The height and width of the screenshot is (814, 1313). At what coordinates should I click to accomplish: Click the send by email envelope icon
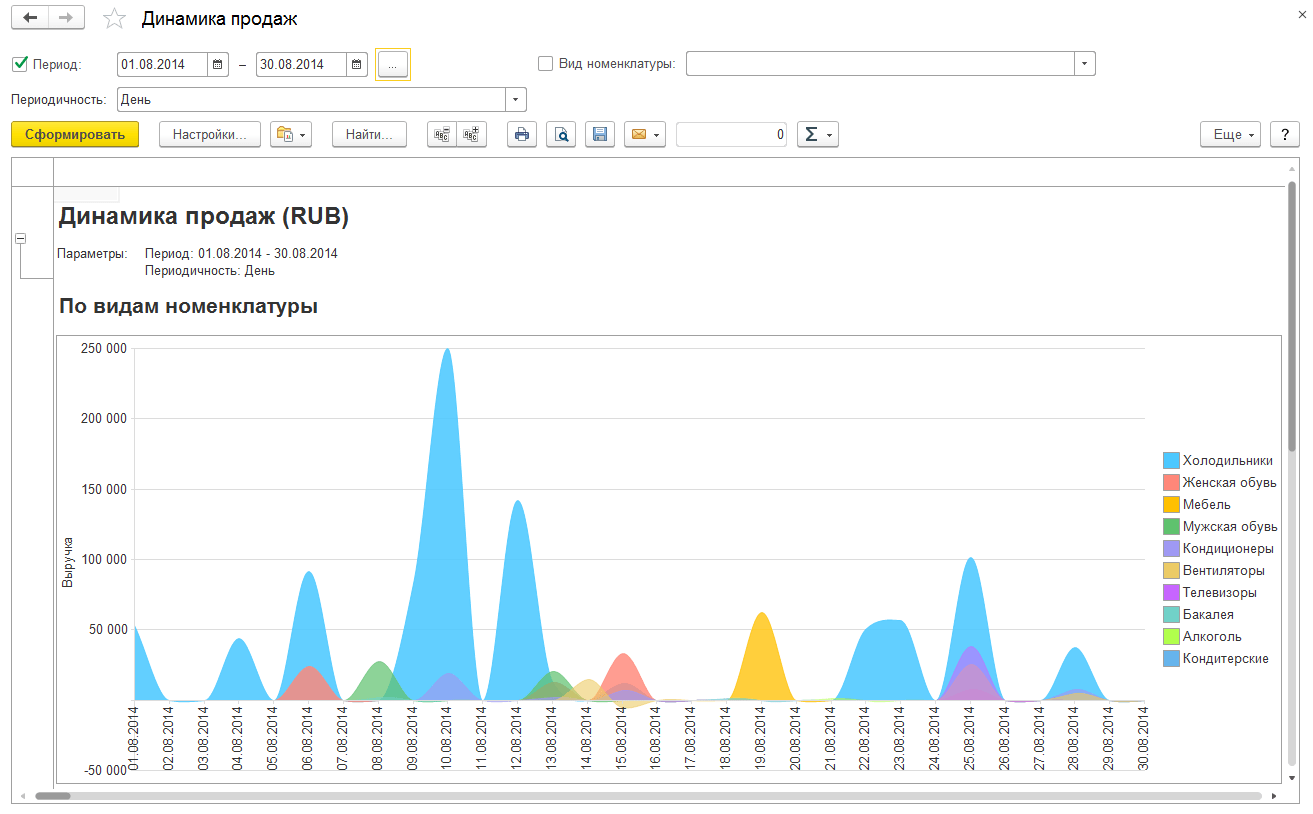pos(639,135)
